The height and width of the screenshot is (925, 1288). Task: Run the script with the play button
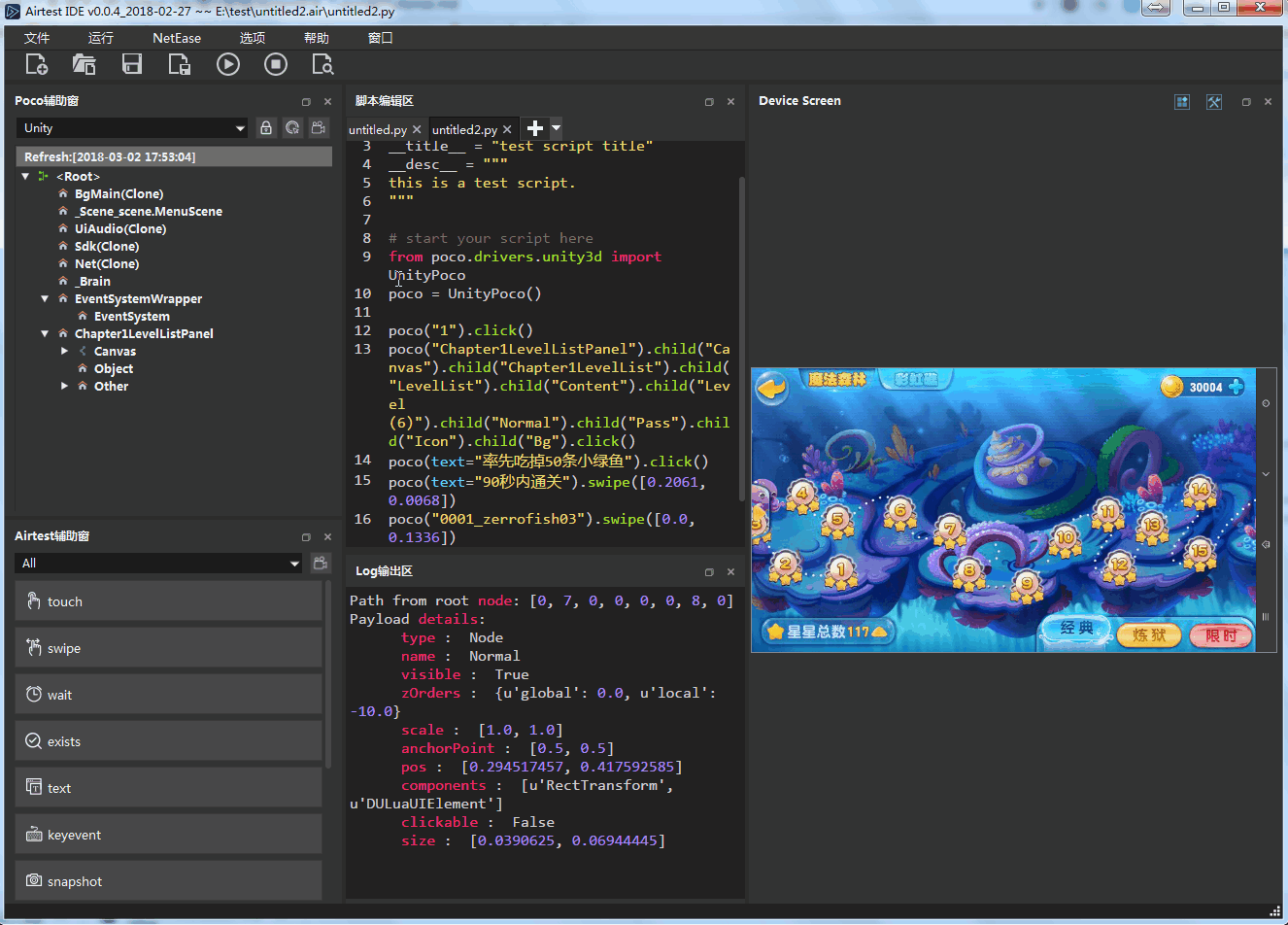click(228, 64)
